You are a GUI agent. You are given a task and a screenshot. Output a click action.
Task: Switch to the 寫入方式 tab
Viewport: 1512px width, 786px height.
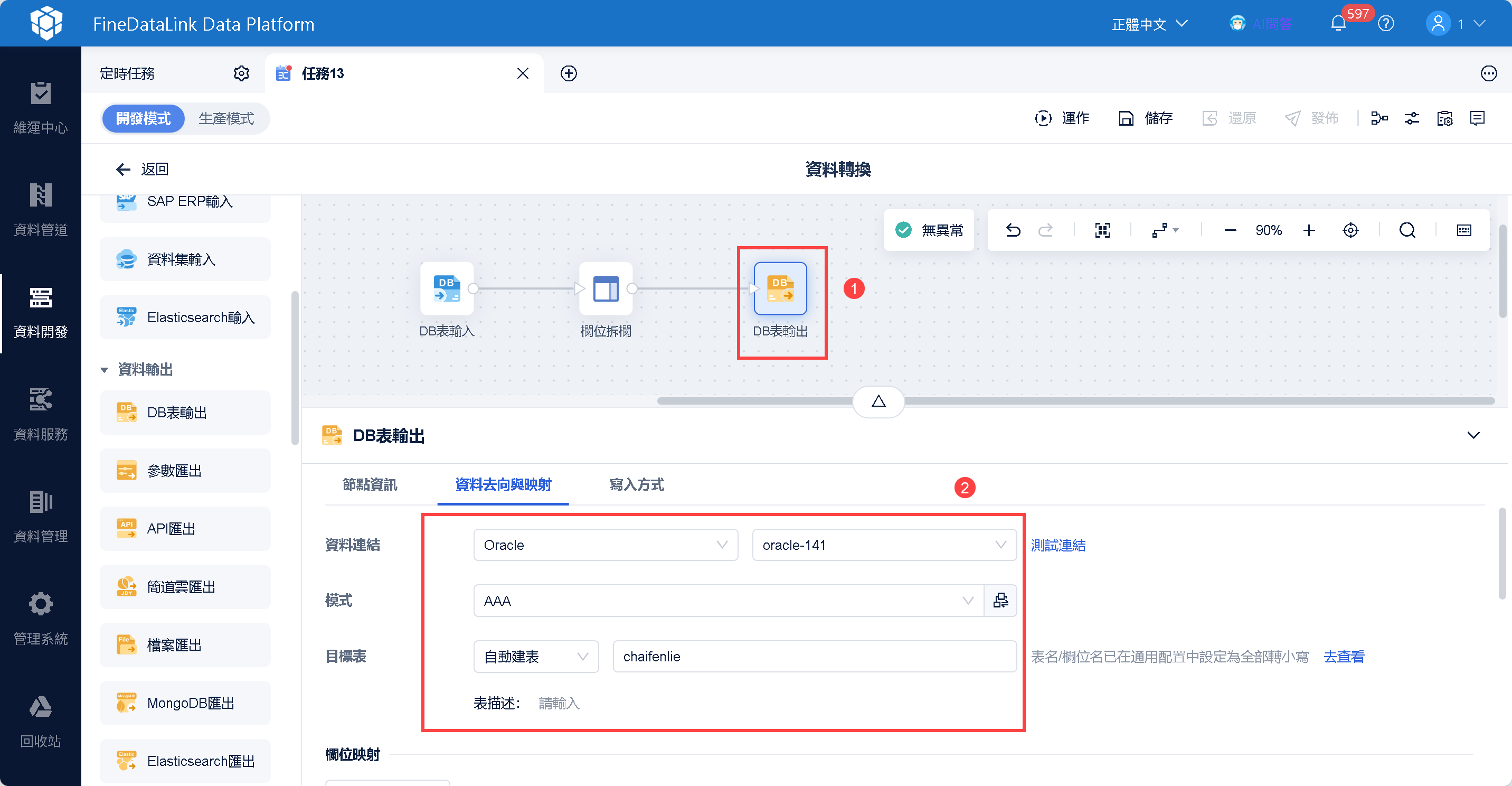tap(636, 484)
